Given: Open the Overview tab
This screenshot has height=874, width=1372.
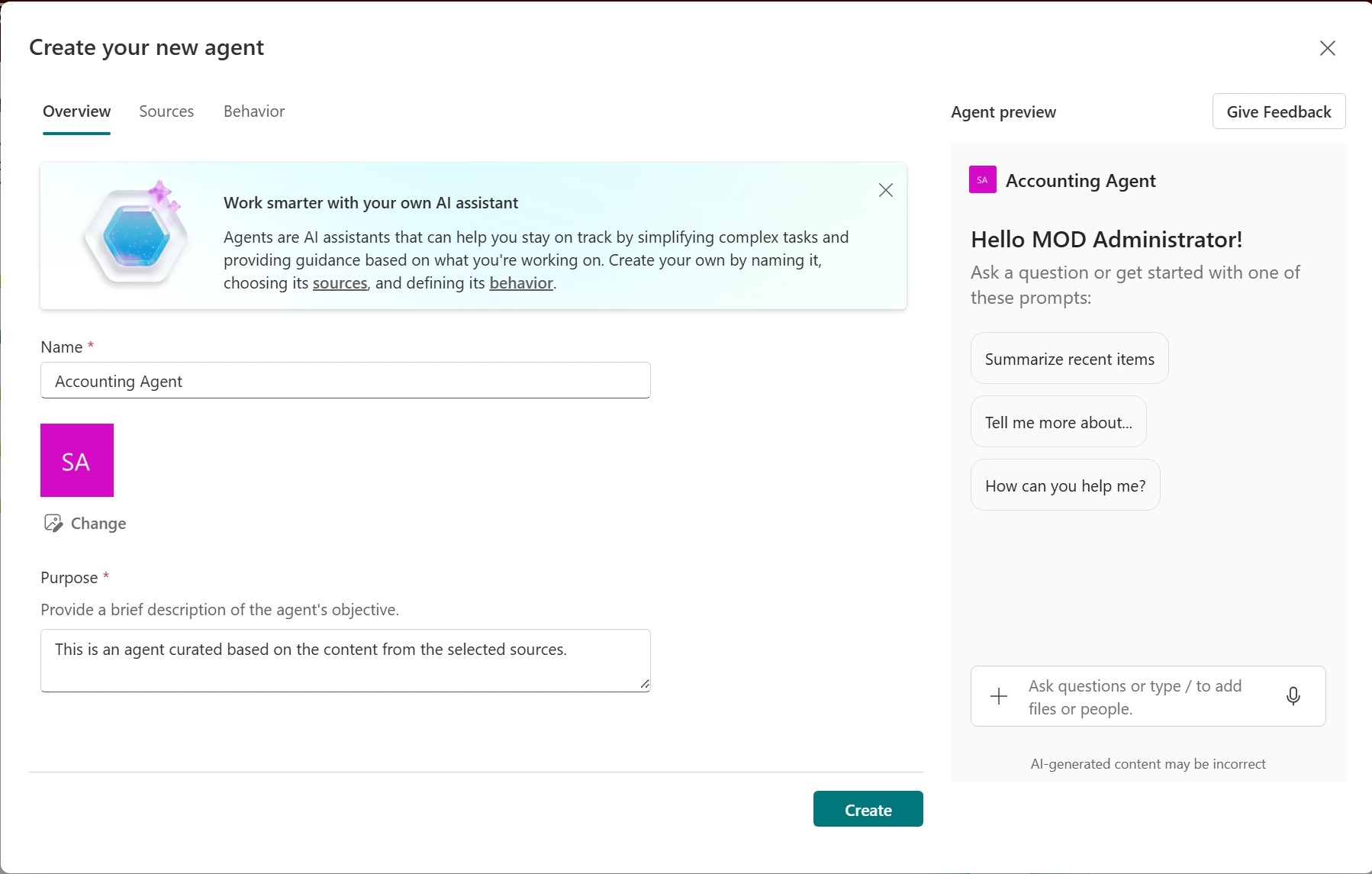Looking at the screenshot, I should (76, 111).
